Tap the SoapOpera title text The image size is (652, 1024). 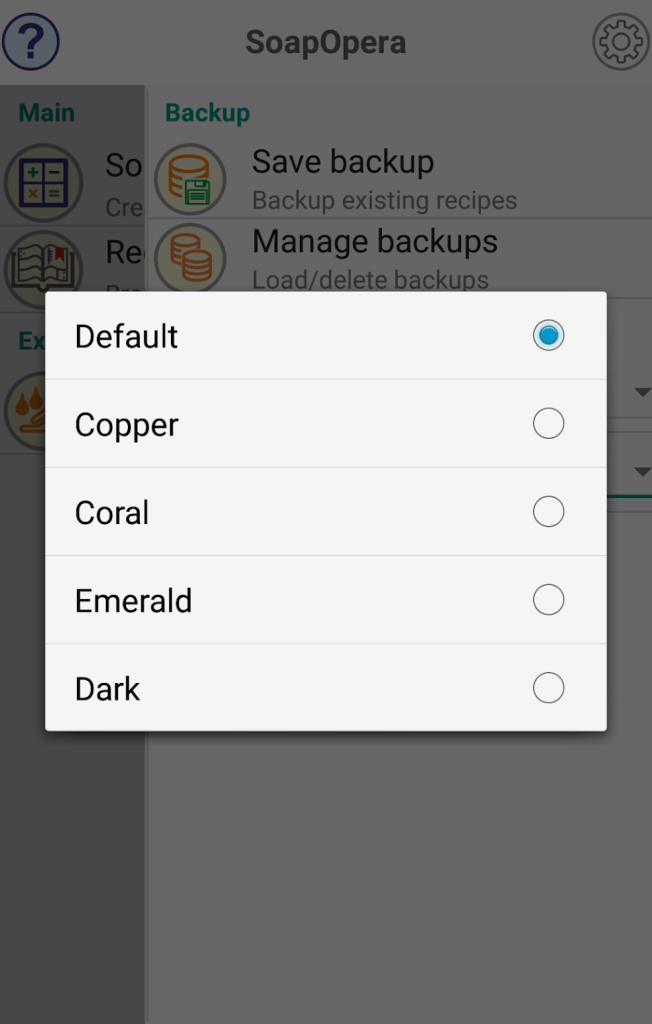(326, 43)
